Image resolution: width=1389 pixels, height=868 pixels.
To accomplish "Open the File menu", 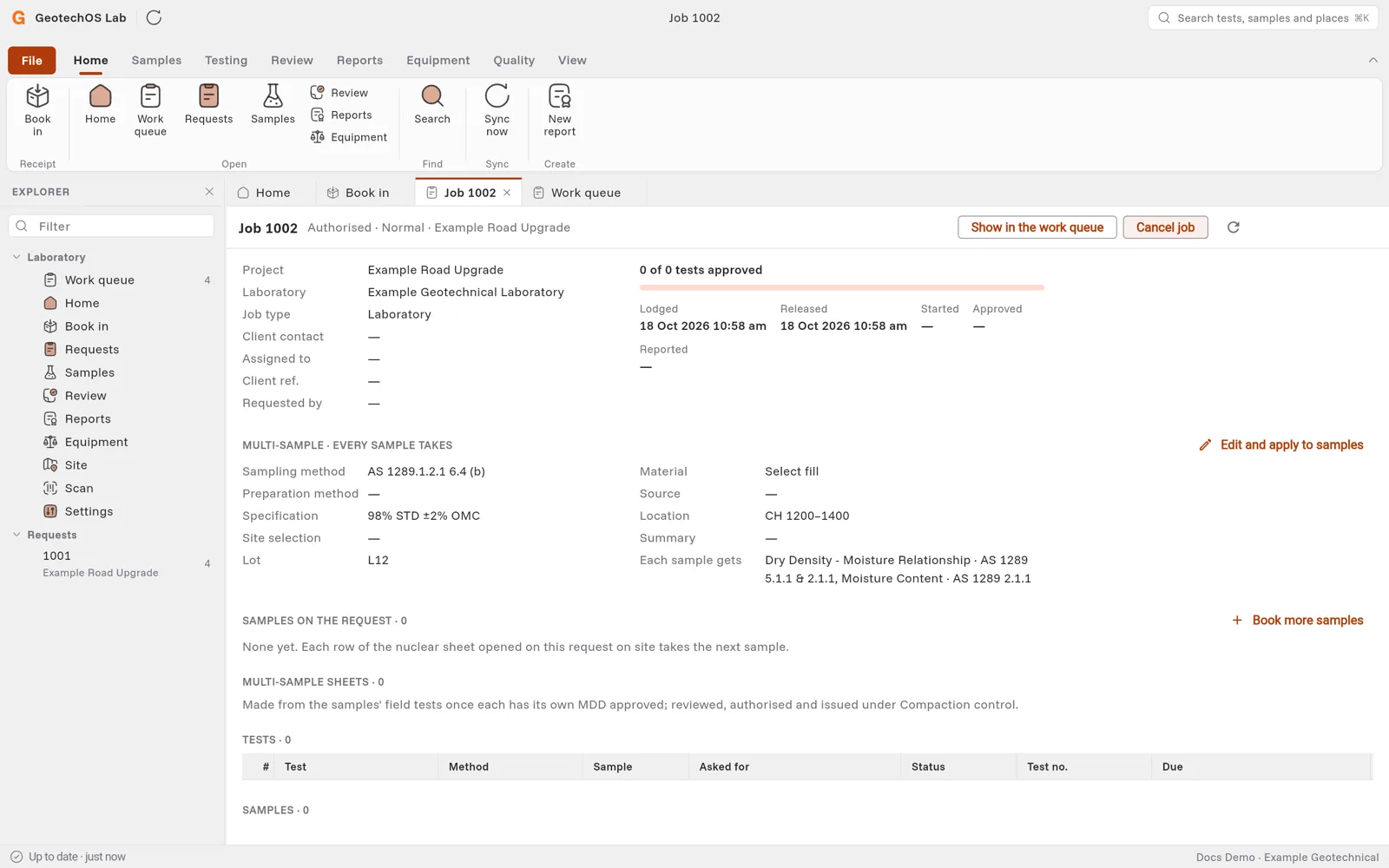I will point(32,60).
